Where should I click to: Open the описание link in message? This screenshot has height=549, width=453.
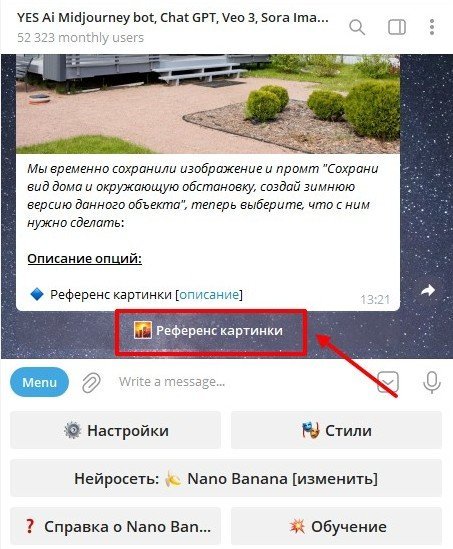[x=209, y=294]
